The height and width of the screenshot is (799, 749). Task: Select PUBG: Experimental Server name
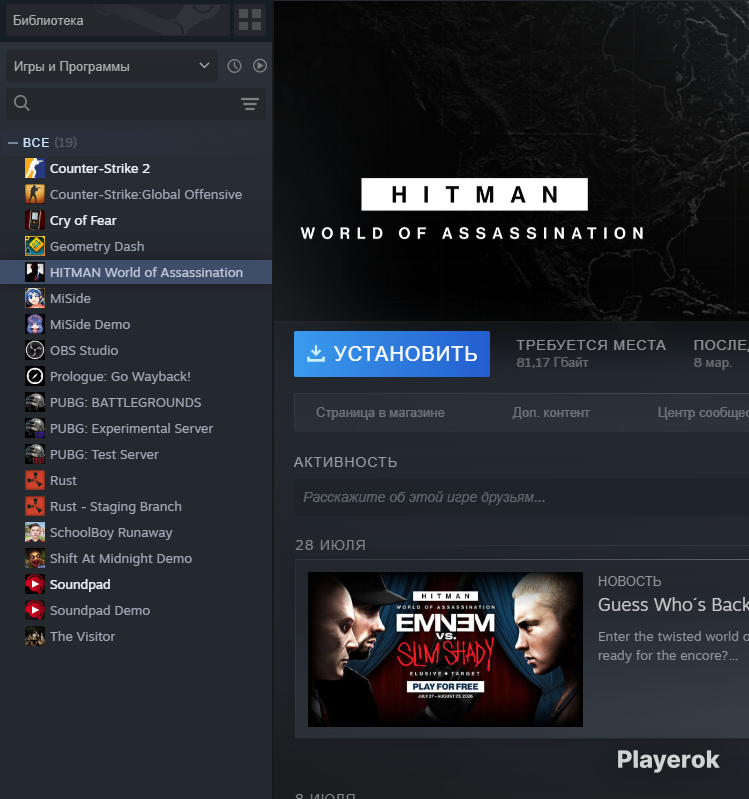(131, 428)
